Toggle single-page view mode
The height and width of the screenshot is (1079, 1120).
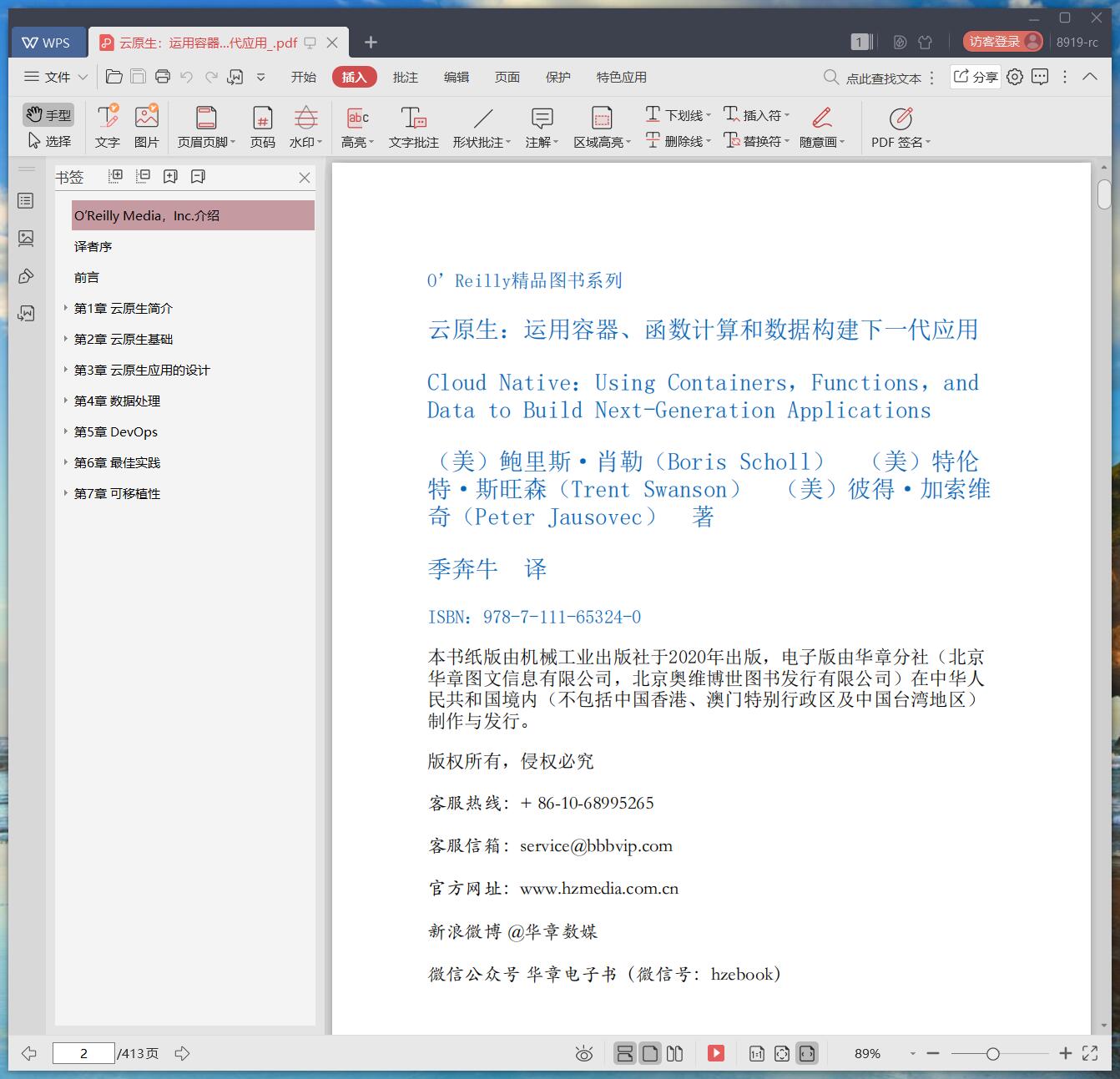pyautogui.click(x=650, y=1053)
